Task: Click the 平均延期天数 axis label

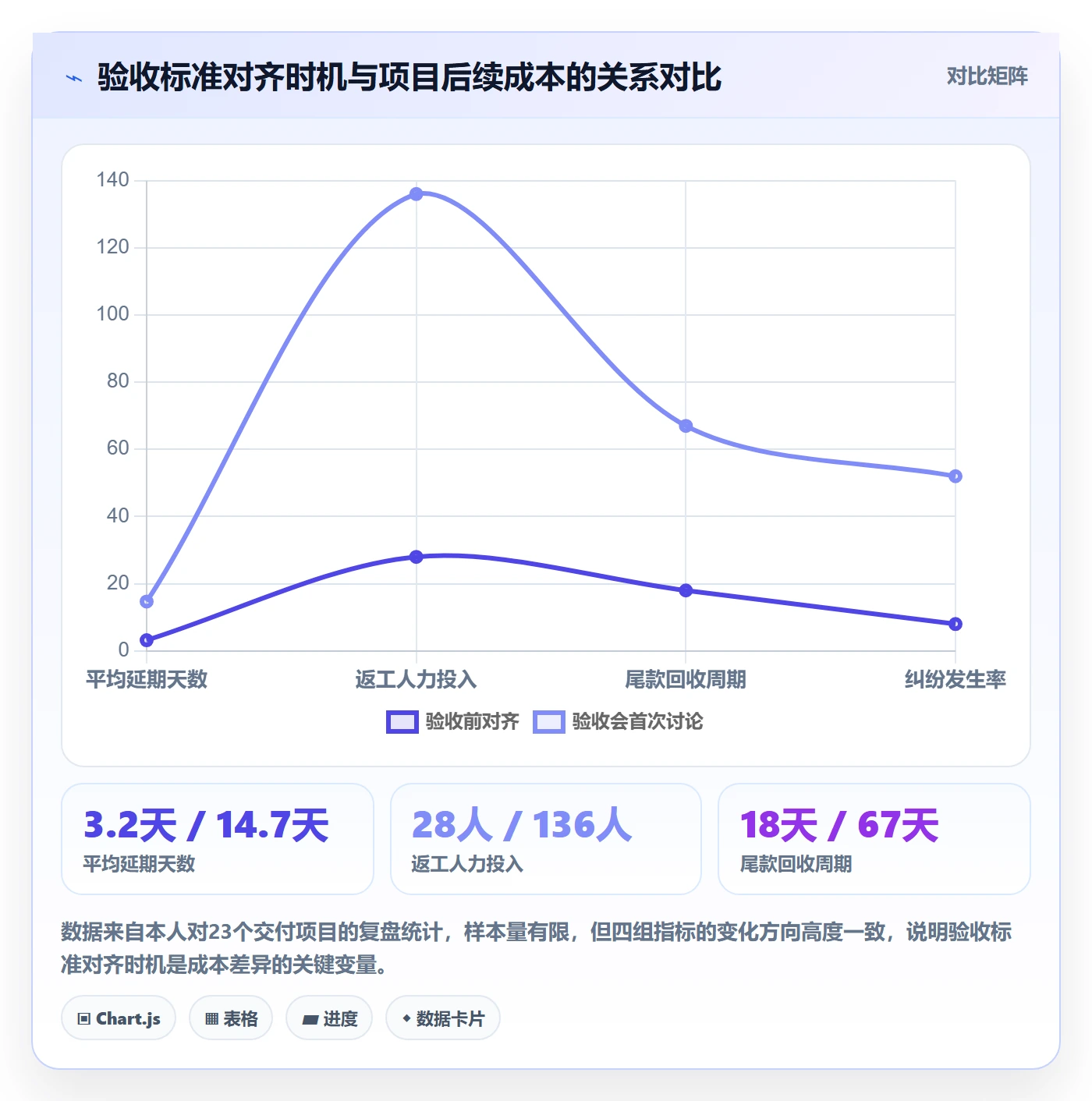Action: [x=147, y=679]
